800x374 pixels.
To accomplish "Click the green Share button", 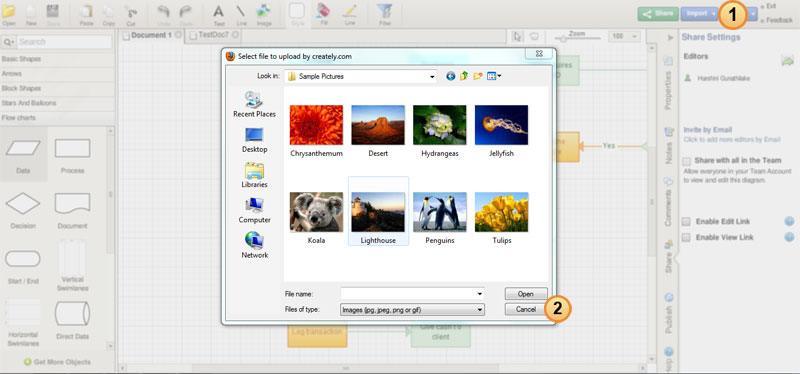I will [658, 14].
